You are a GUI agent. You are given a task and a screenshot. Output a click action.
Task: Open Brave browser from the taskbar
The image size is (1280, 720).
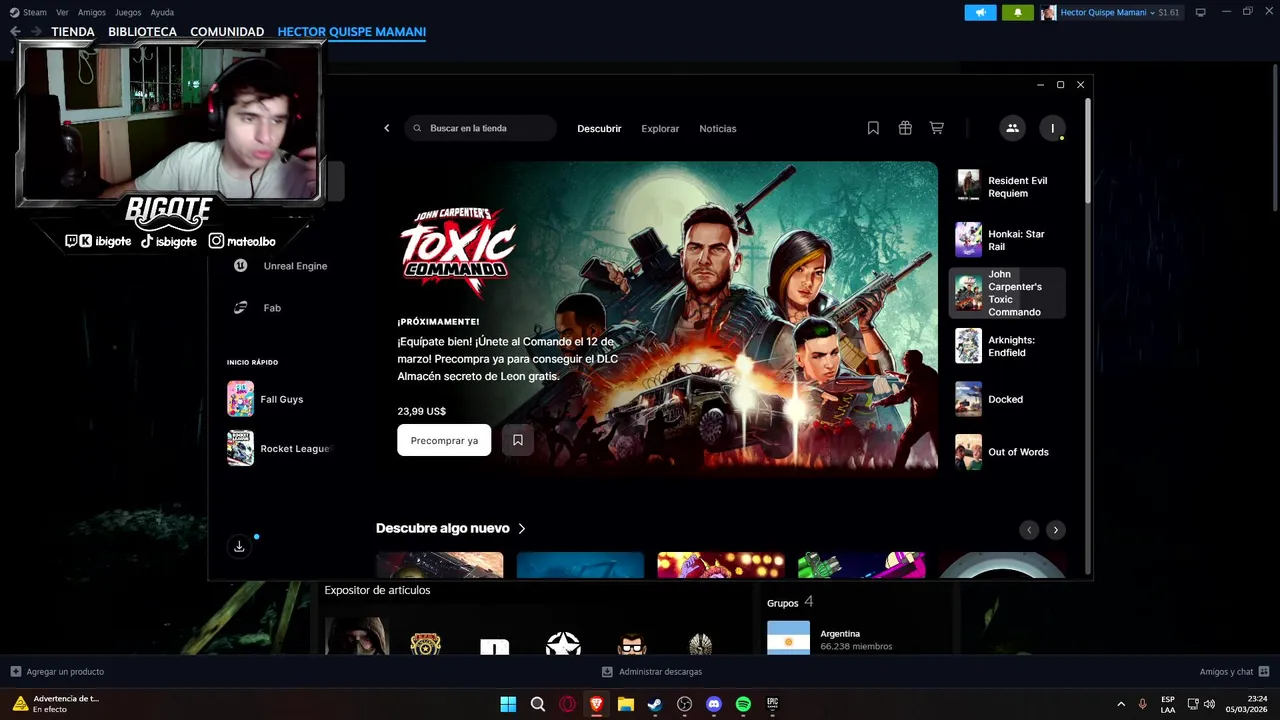(x=596, y=704)
